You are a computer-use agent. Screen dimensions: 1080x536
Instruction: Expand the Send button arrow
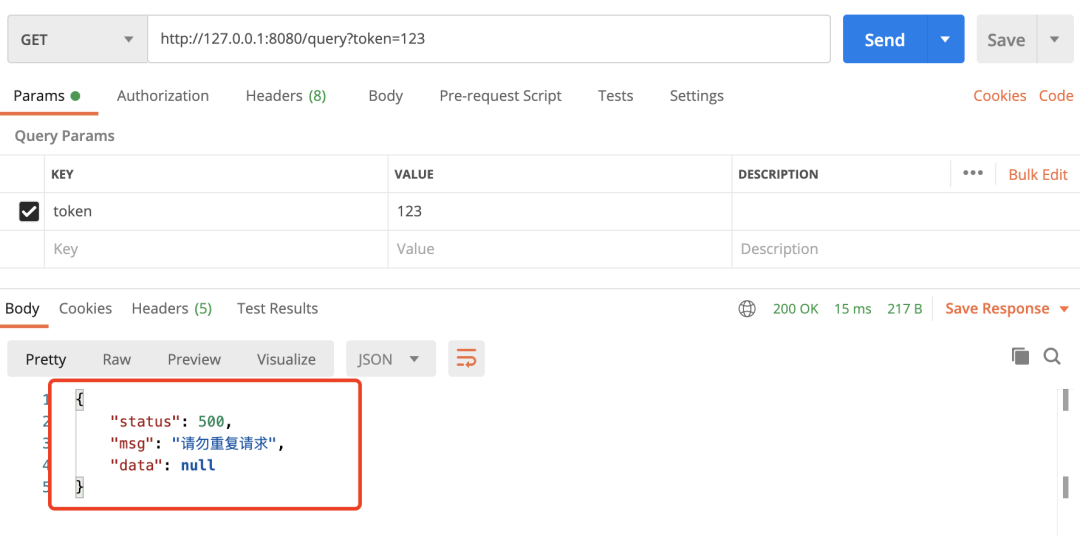coord(946,39)
